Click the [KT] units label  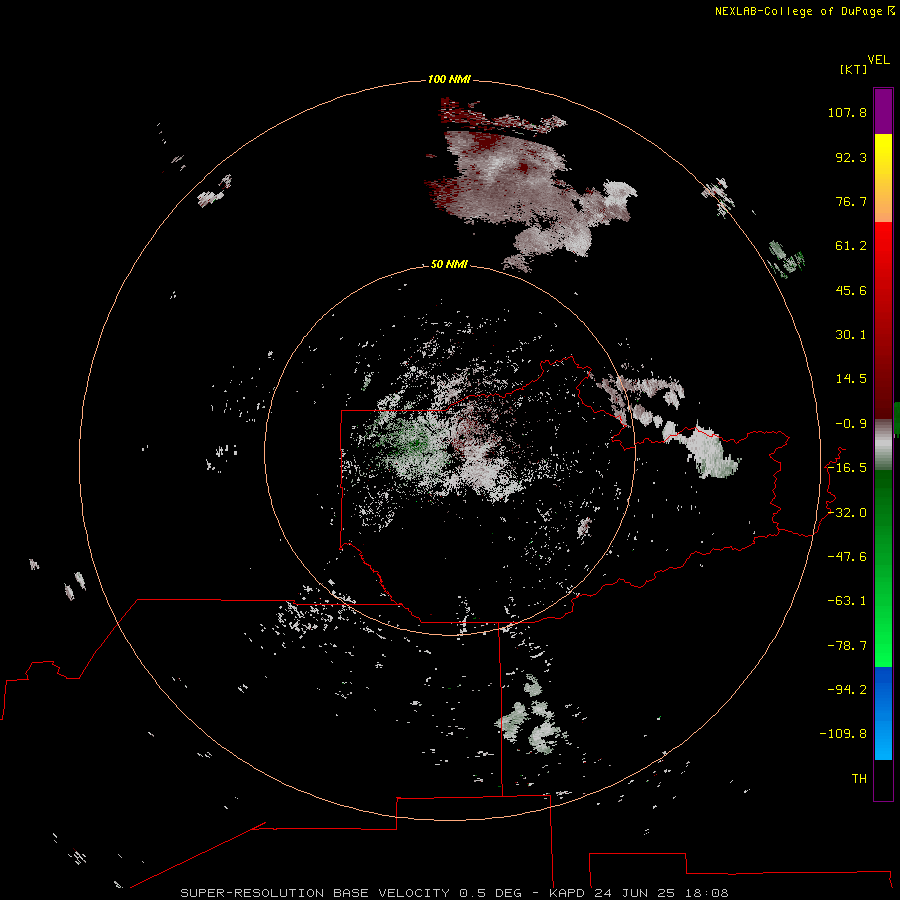(x=854, y=69)
